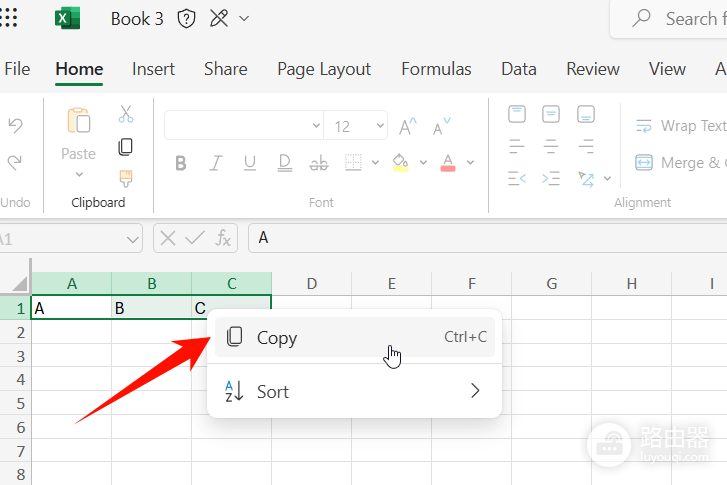This screenshot has width=727, height=485.
Task: Open the Formulas tab
Action: point(436,69)
